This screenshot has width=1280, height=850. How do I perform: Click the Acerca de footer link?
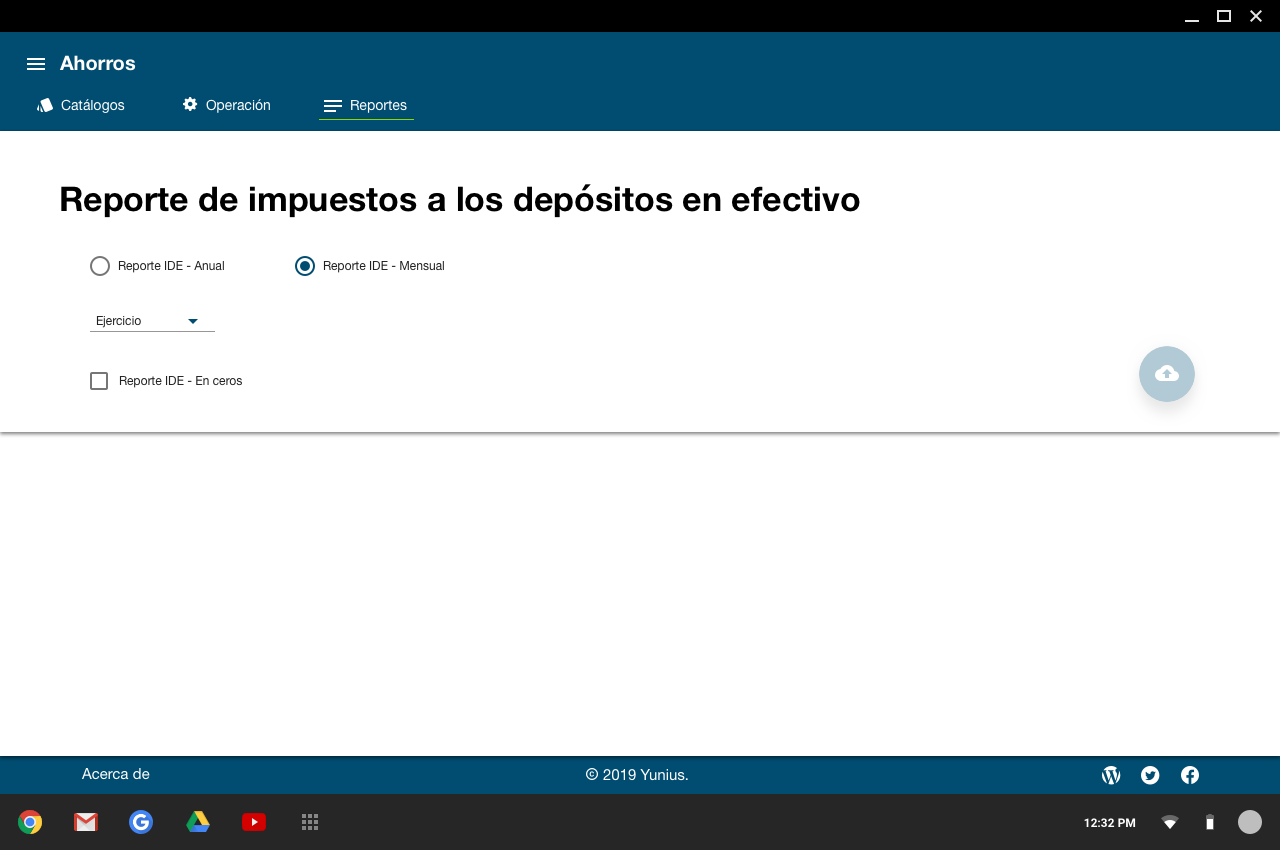pos(116,774)
